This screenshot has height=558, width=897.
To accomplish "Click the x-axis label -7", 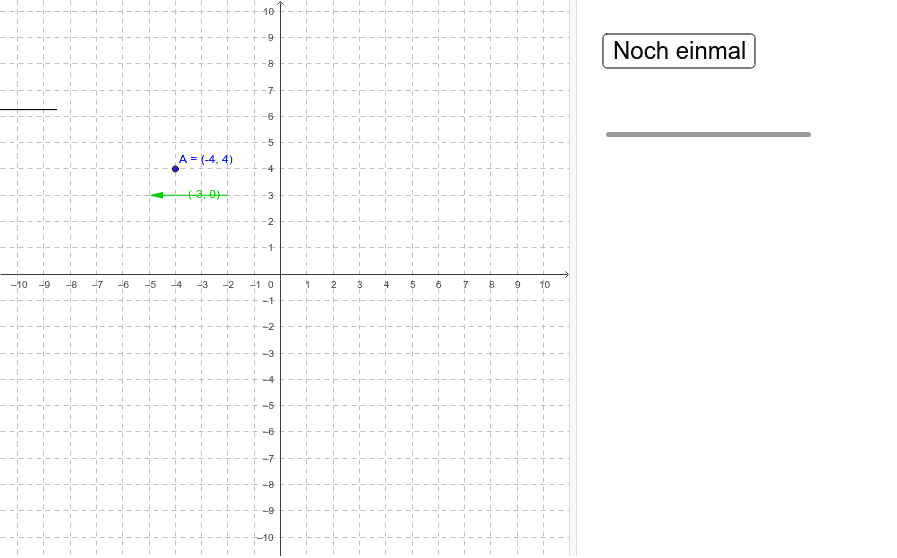I will 98,284.
